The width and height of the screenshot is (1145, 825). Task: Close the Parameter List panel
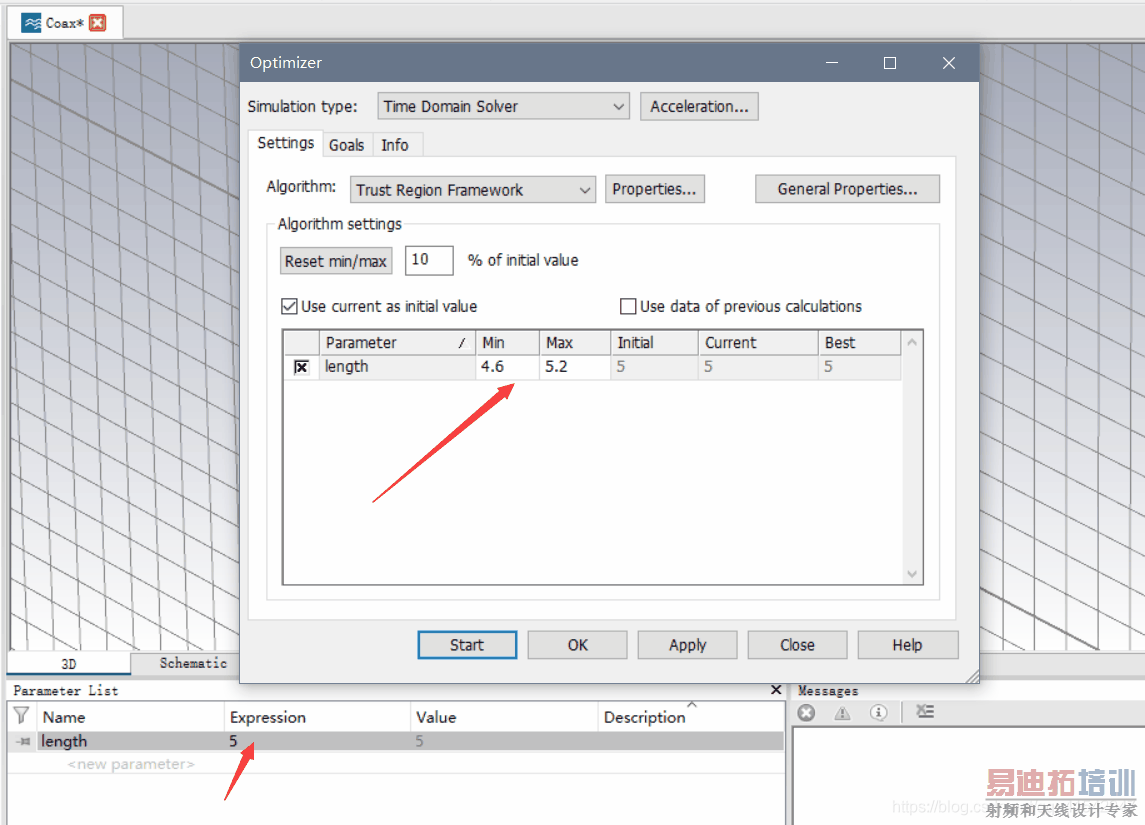(x=776, y=690)
